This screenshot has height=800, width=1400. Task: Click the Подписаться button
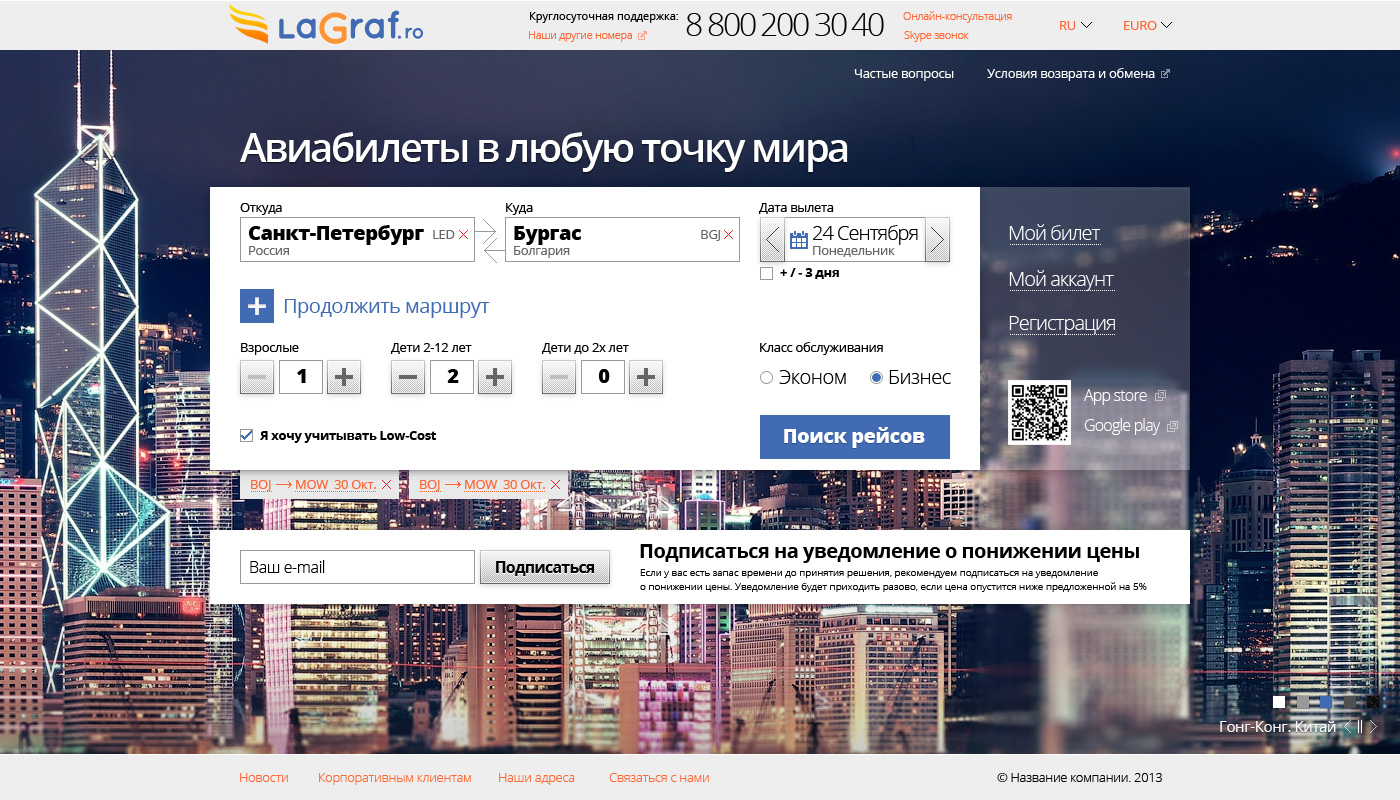[x=545, y=567]
